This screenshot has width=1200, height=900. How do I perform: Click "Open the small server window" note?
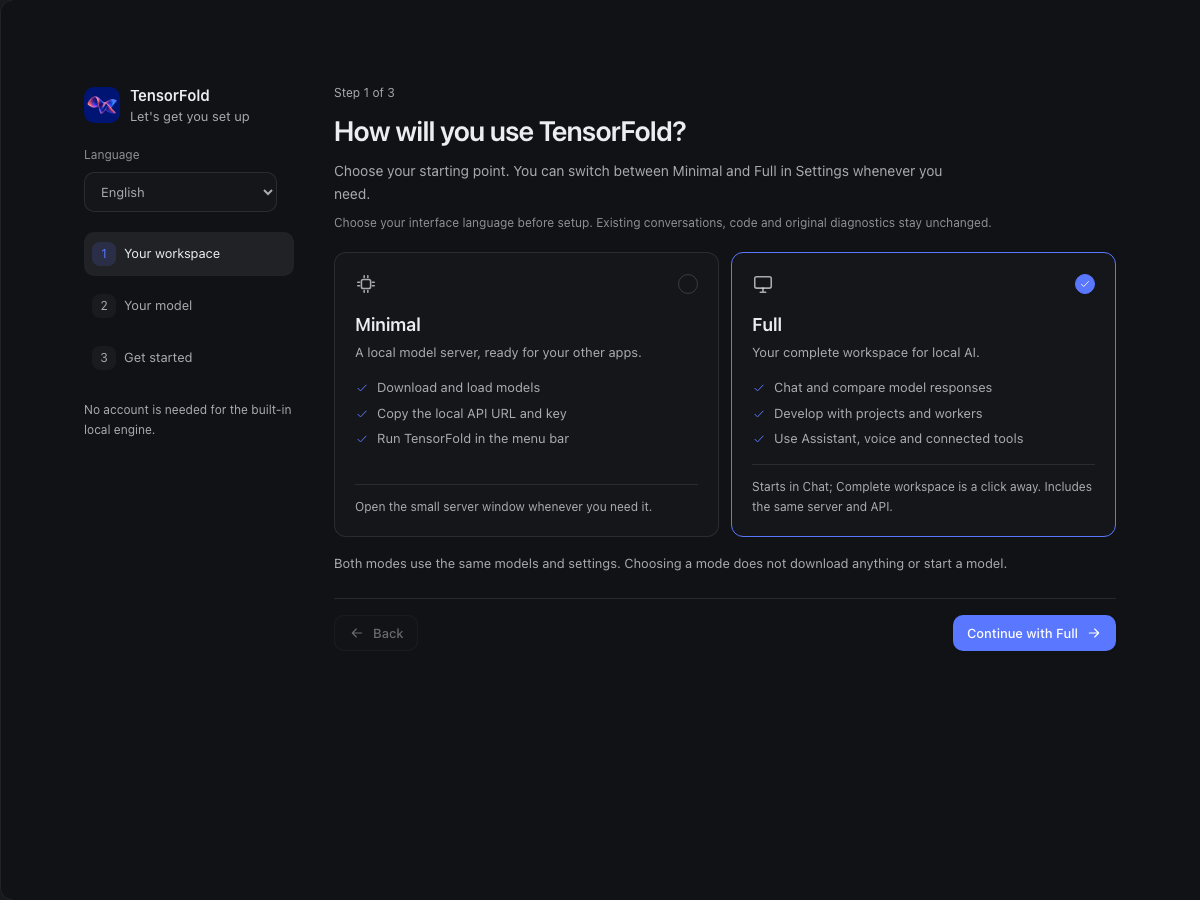coord(503,507)
